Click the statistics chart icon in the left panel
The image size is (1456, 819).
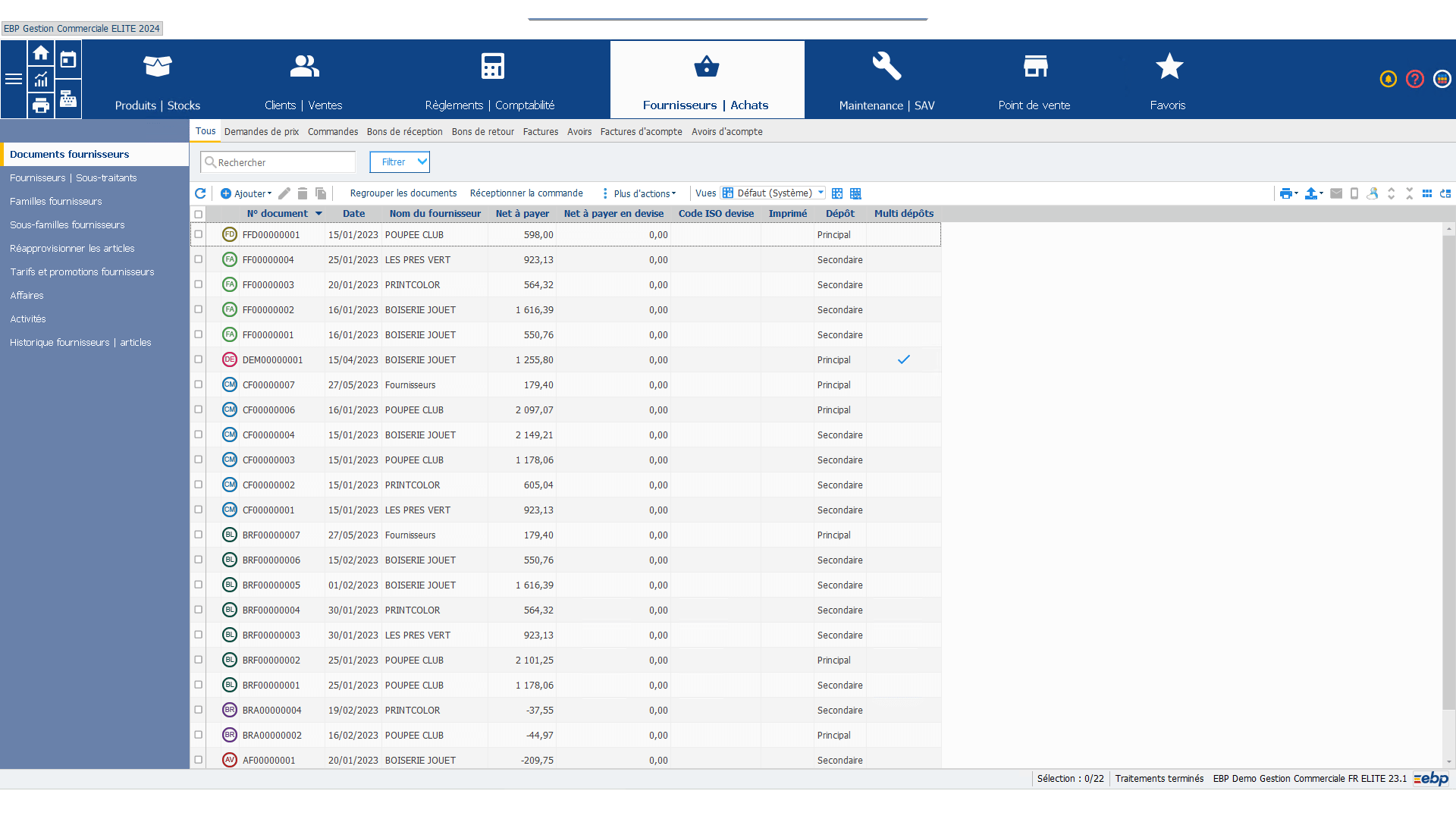coord(41,79)
